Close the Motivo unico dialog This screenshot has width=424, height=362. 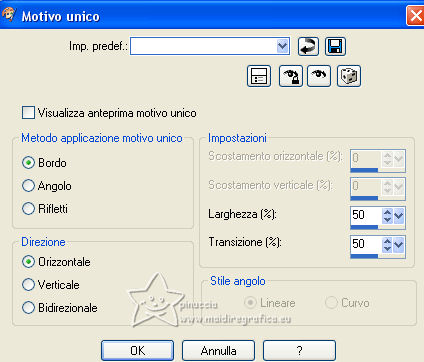[415, 16]
